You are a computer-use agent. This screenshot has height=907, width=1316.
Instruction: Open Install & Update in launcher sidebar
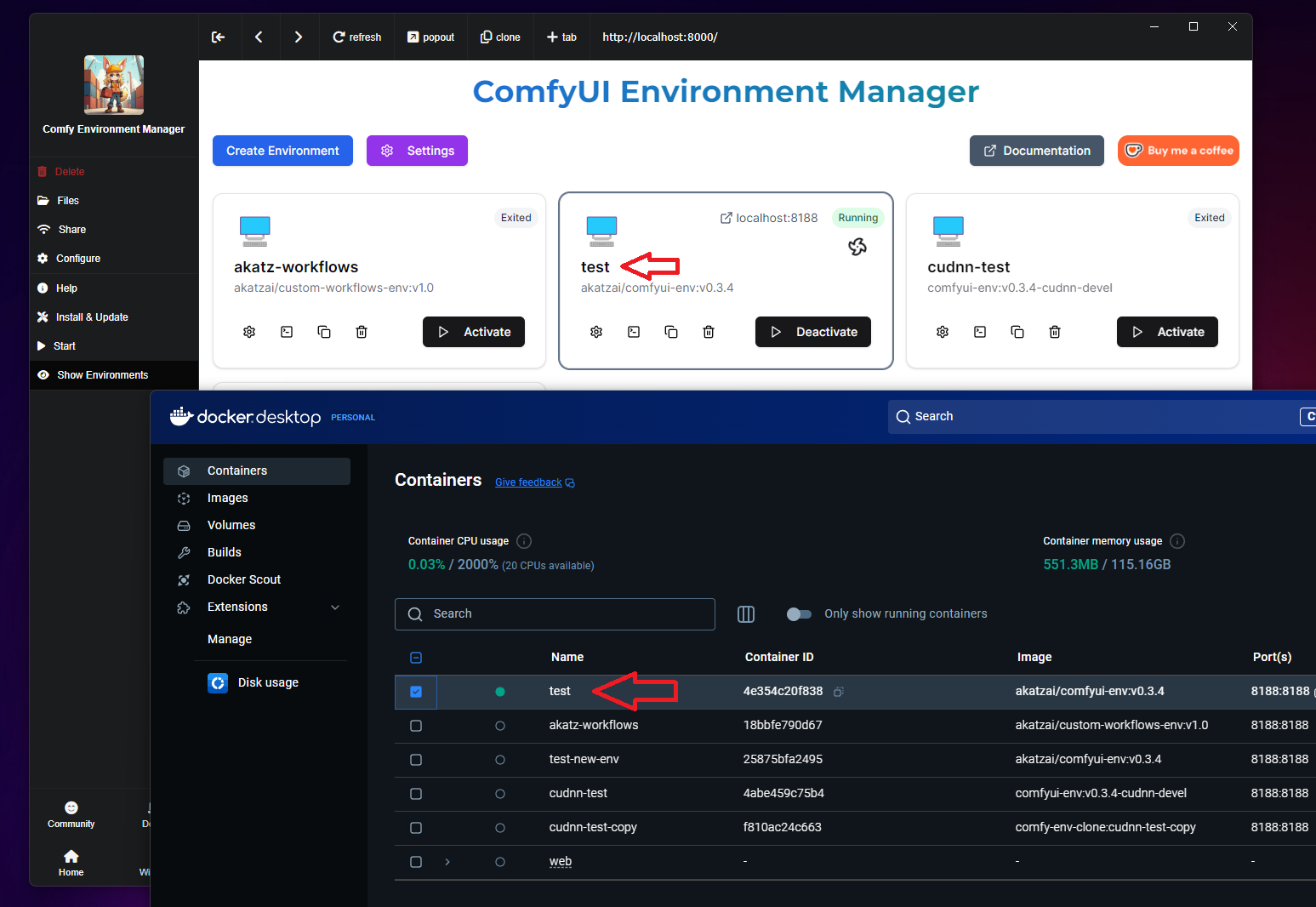pos(114,317)
